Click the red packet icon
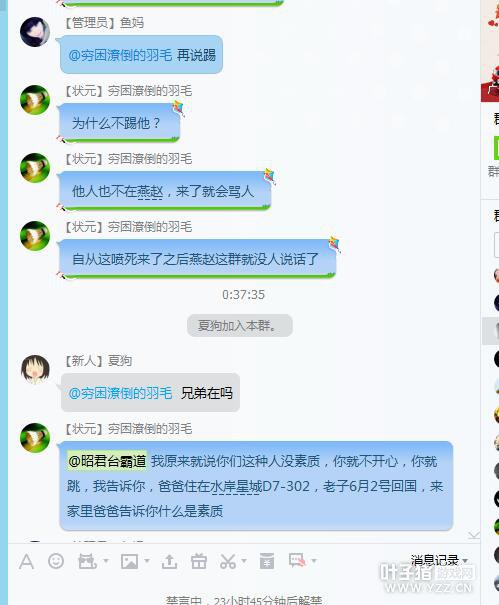Screen dimensions: 499x605 [x=267, y=561]
